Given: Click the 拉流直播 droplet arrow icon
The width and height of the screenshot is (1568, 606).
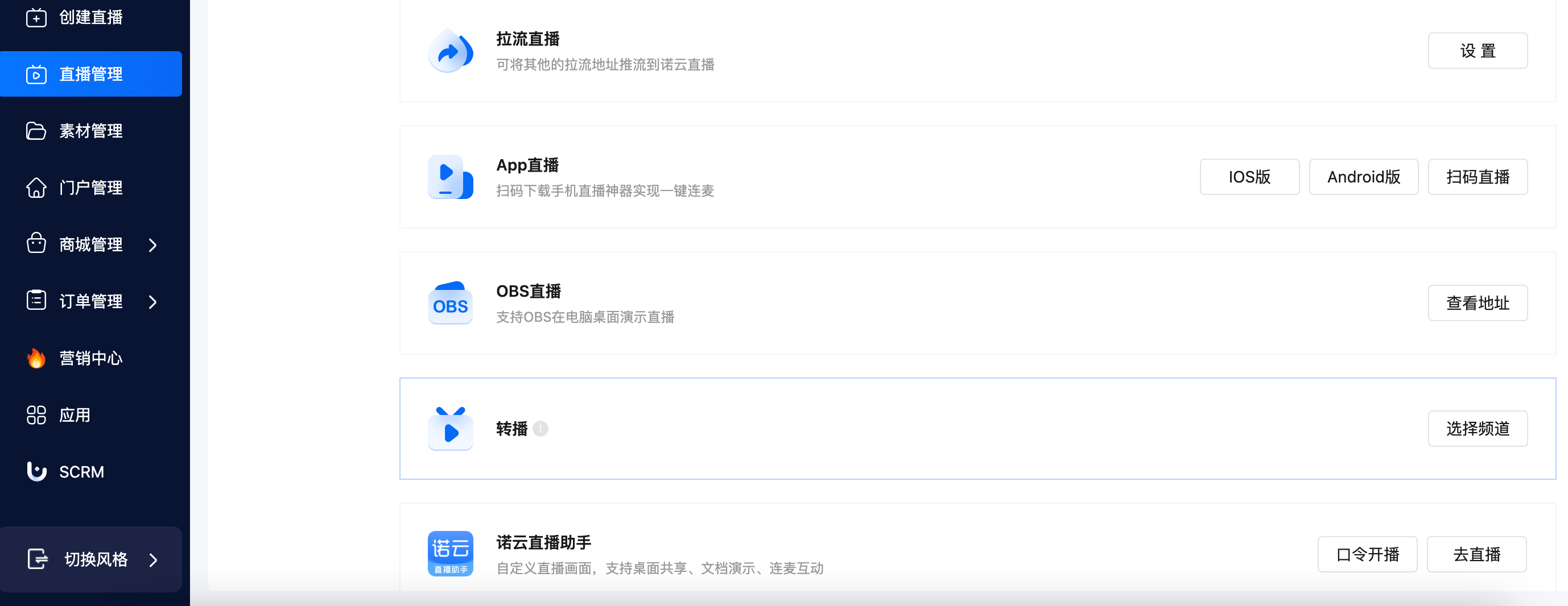Looking at the screenshot, I should (x=451, y=51).
